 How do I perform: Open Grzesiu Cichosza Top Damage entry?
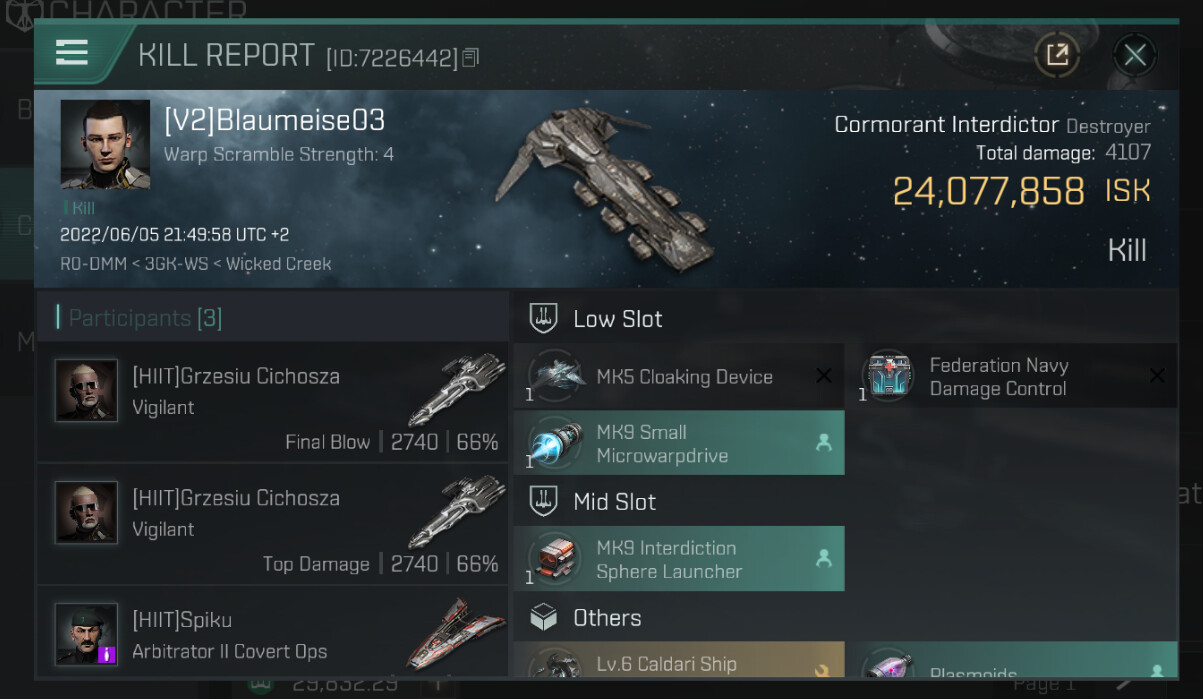point(272,524)
